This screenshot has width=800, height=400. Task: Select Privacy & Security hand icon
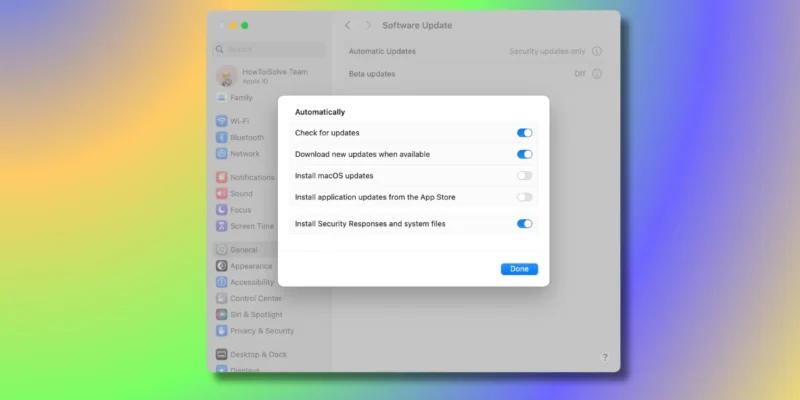pyautogui.click(x=221, y=331)
